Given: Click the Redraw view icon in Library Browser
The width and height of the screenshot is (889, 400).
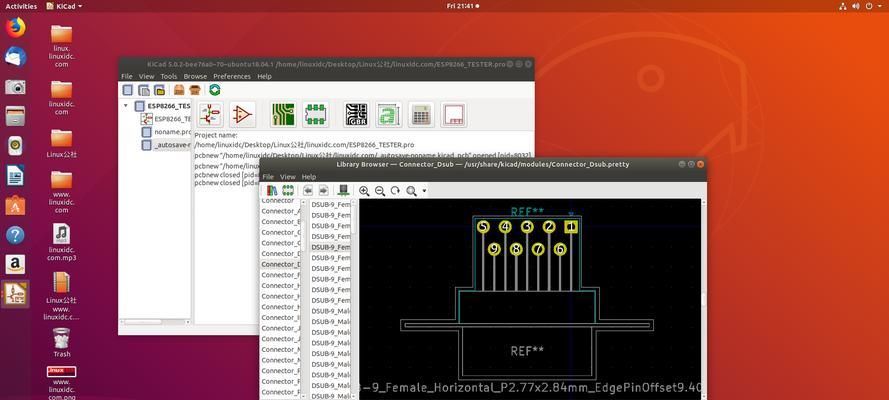Looking at the screenshot, I should click(396, 191).
